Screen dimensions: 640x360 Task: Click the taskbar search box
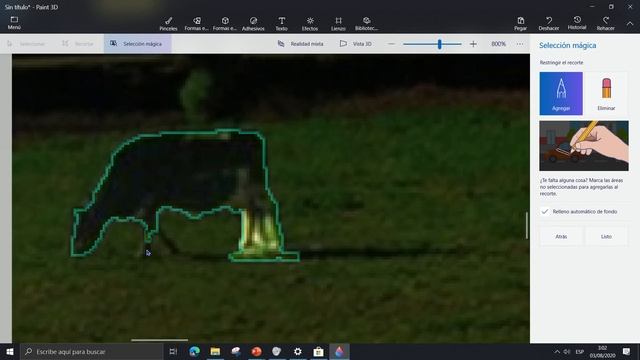pos(91,351)
